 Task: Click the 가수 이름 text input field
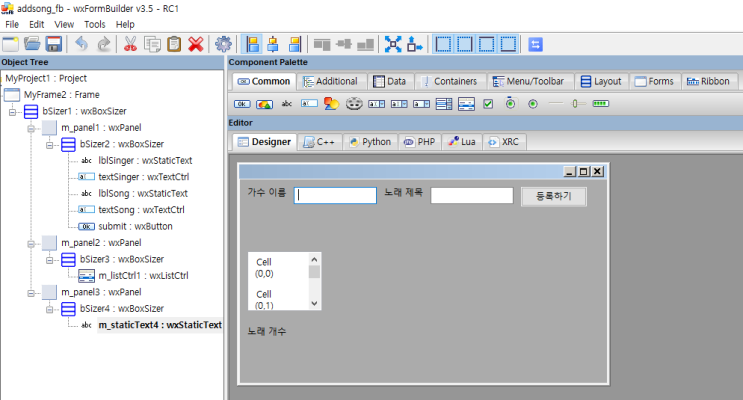(x=335, y=195)
